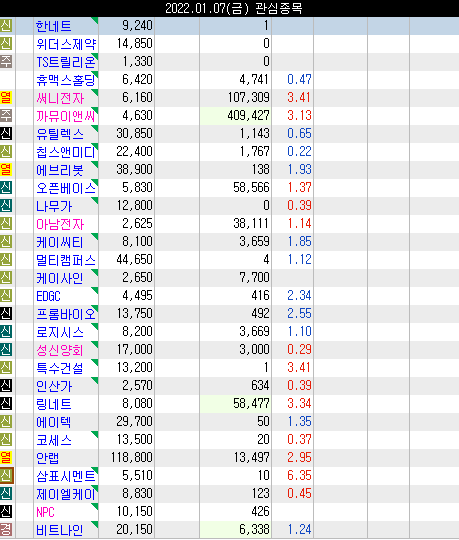The width and height of the screenshot is (459, 540).
Task: Select stock name 에브리봇
Action: (60, 170)
